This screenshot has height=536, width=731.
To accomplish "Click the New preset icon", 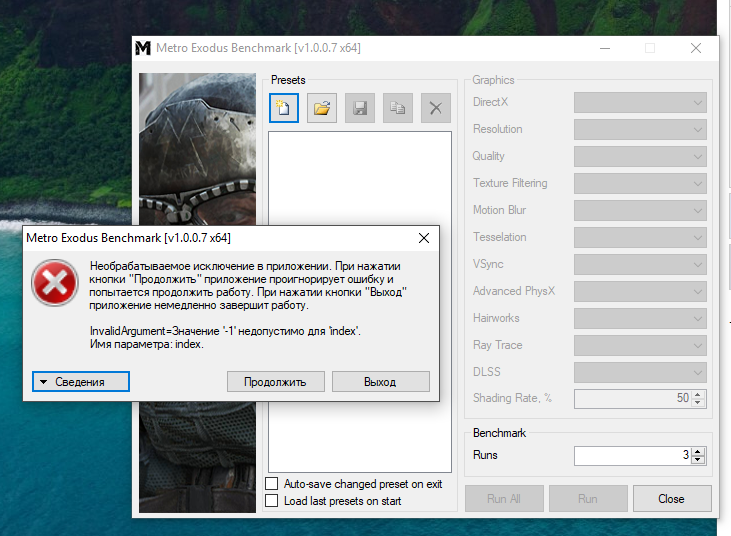I will [x=284, y=108].
